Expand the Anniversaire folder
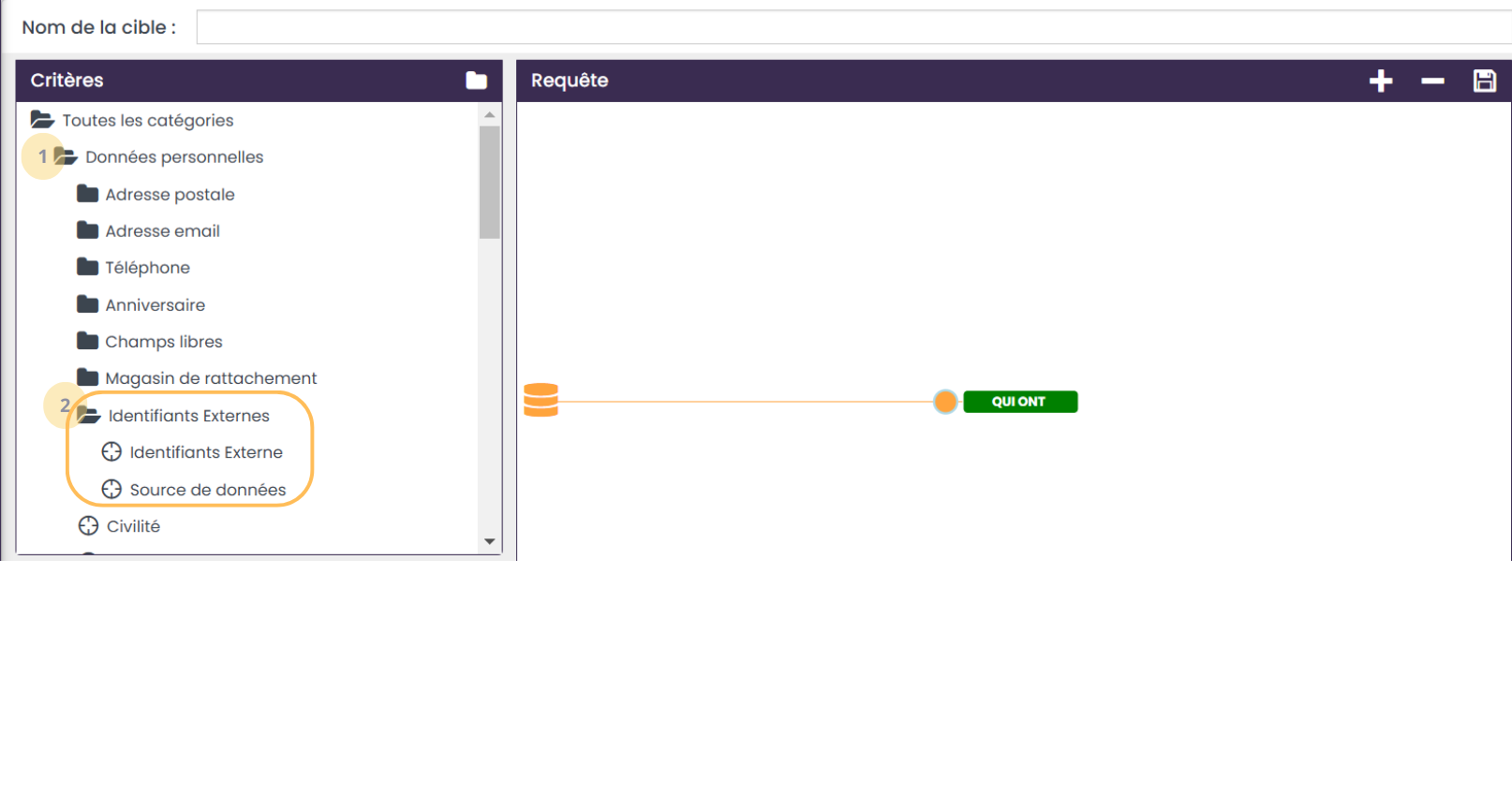This screenshot has height=795, width=1512. (88, 304)
